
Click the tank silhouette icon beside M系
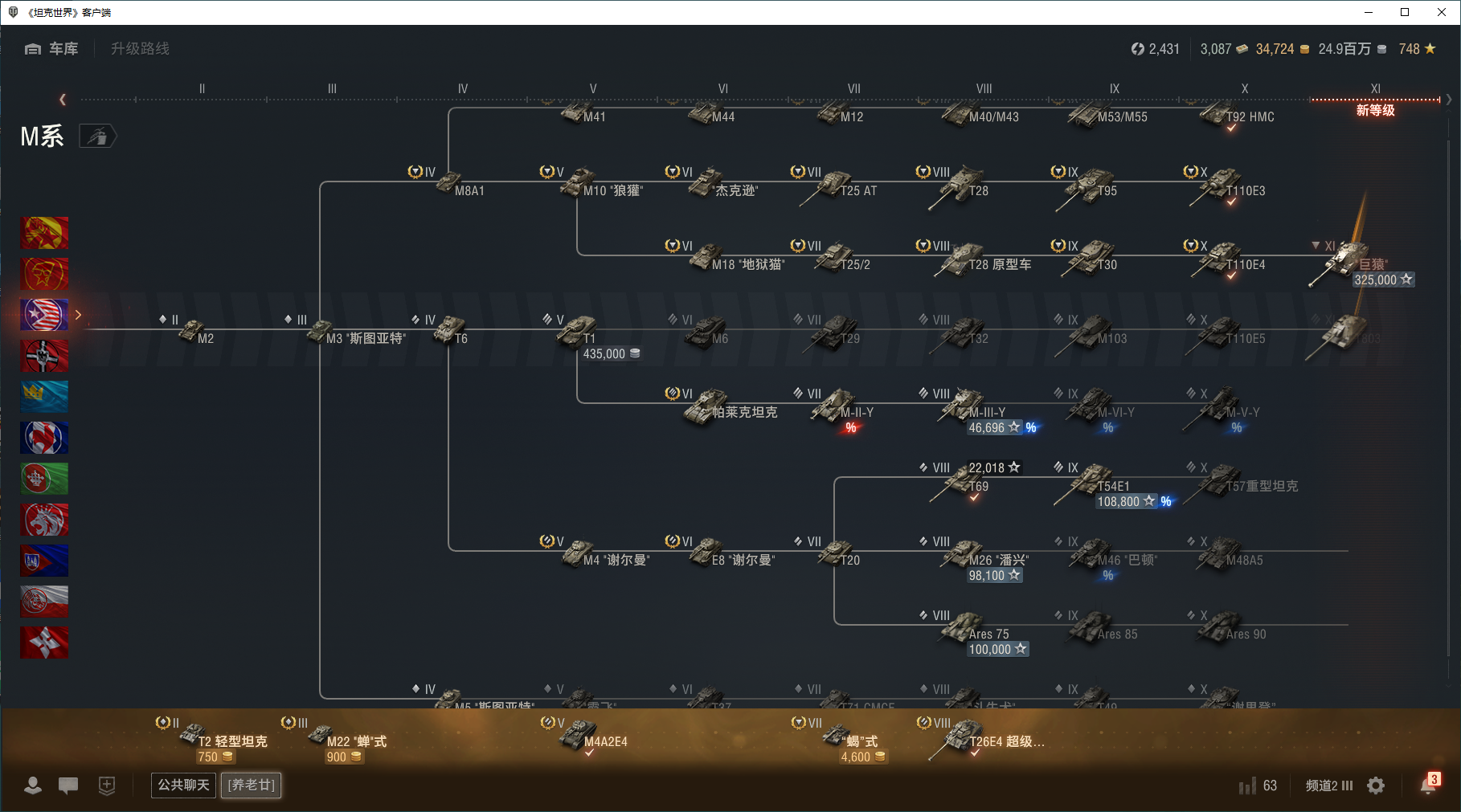tap(98, 137)
